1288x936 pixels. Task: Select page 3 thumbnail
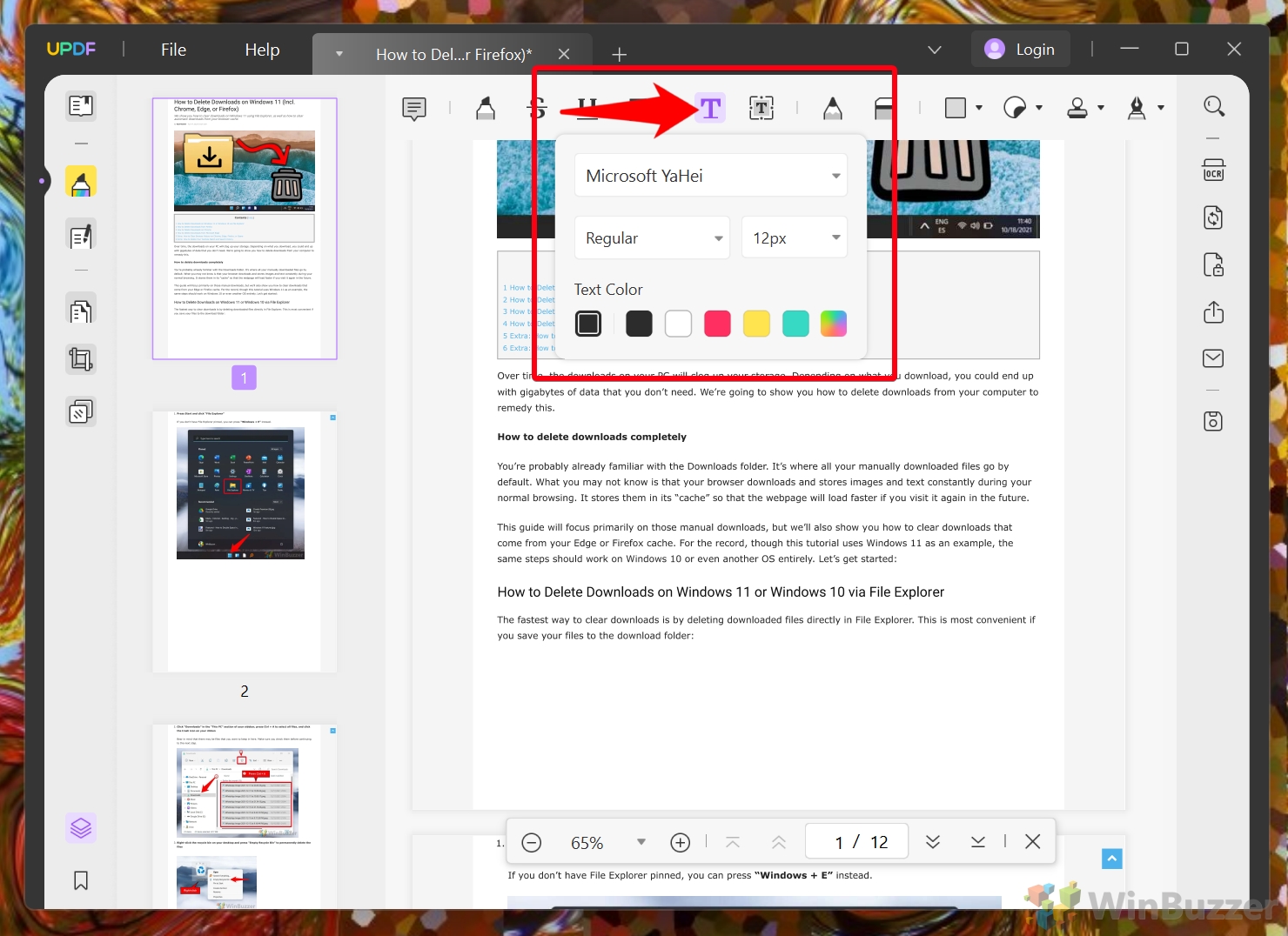tap(245, 816)
